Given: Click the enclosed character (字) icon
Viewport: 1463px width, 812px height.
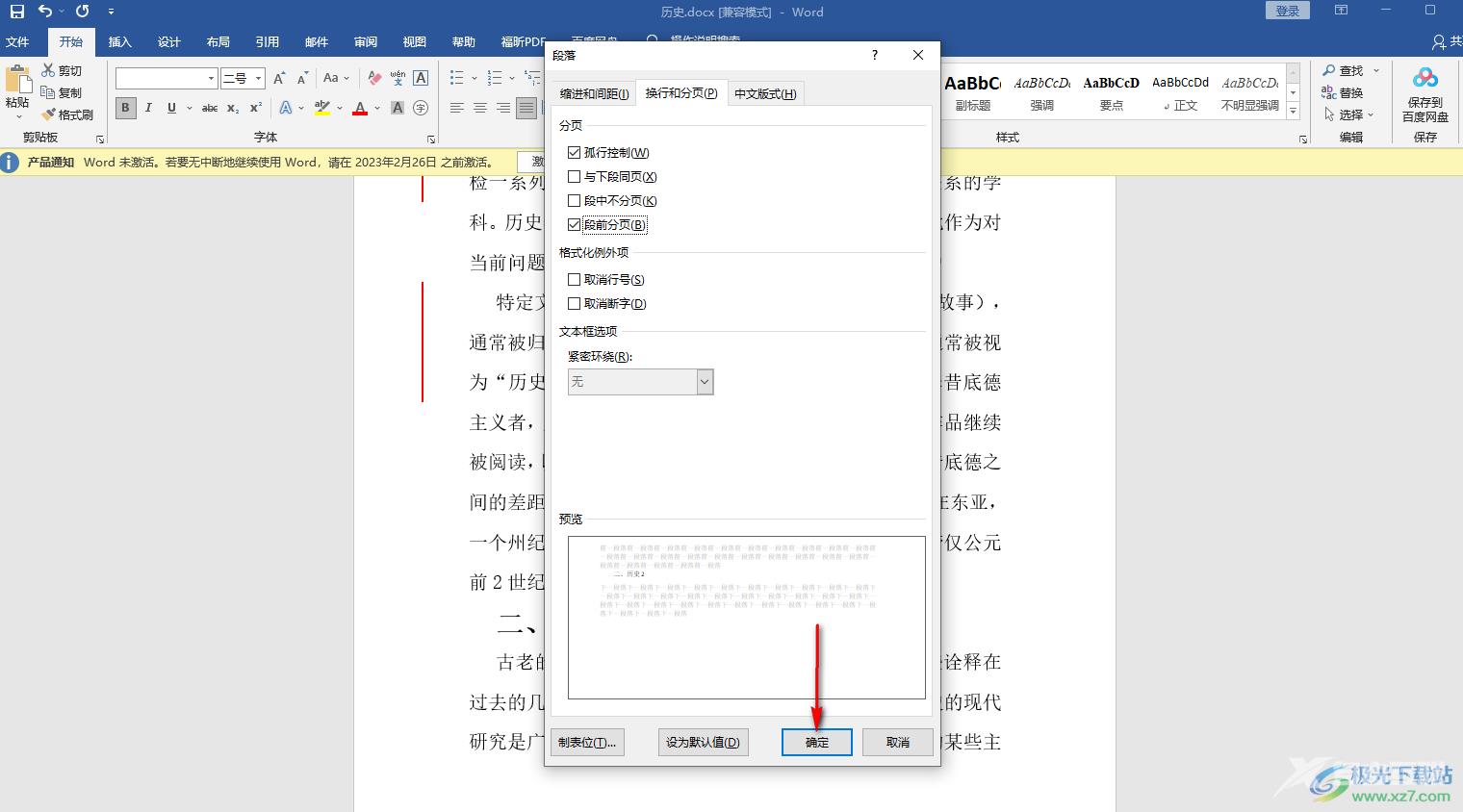Looking at the screenshot, I should [421, 108].
